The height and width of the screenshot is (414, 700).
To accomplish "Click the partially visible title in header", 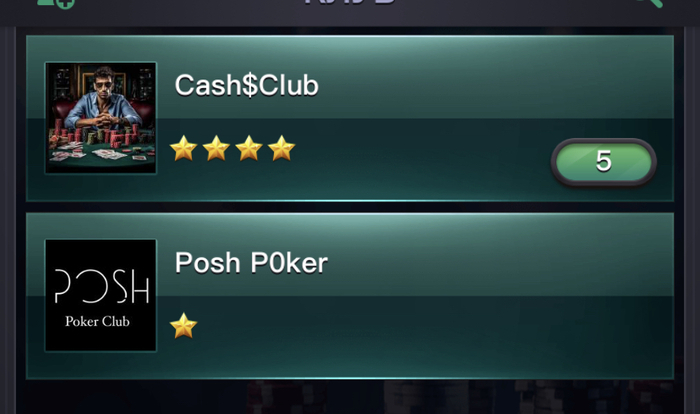I will click(350, 2).
